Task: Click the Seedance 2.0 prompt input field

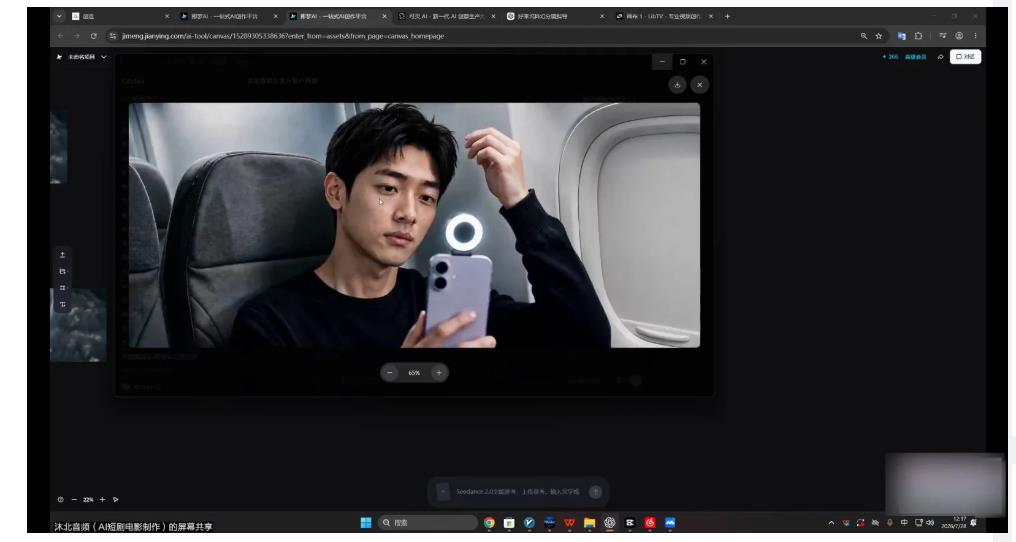Action: click(518, 491)
